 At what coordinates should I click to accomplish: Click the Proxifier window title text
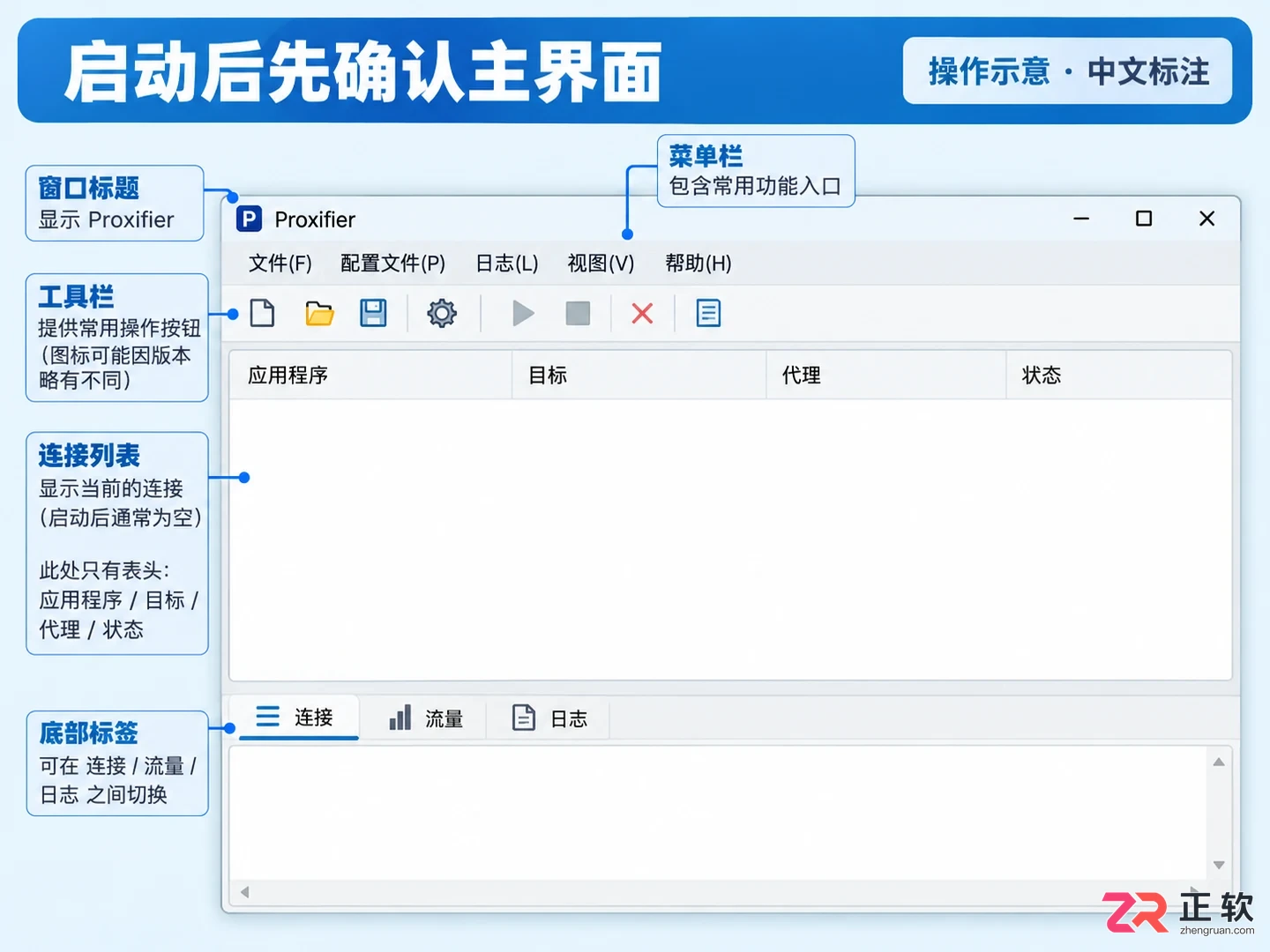315,219
